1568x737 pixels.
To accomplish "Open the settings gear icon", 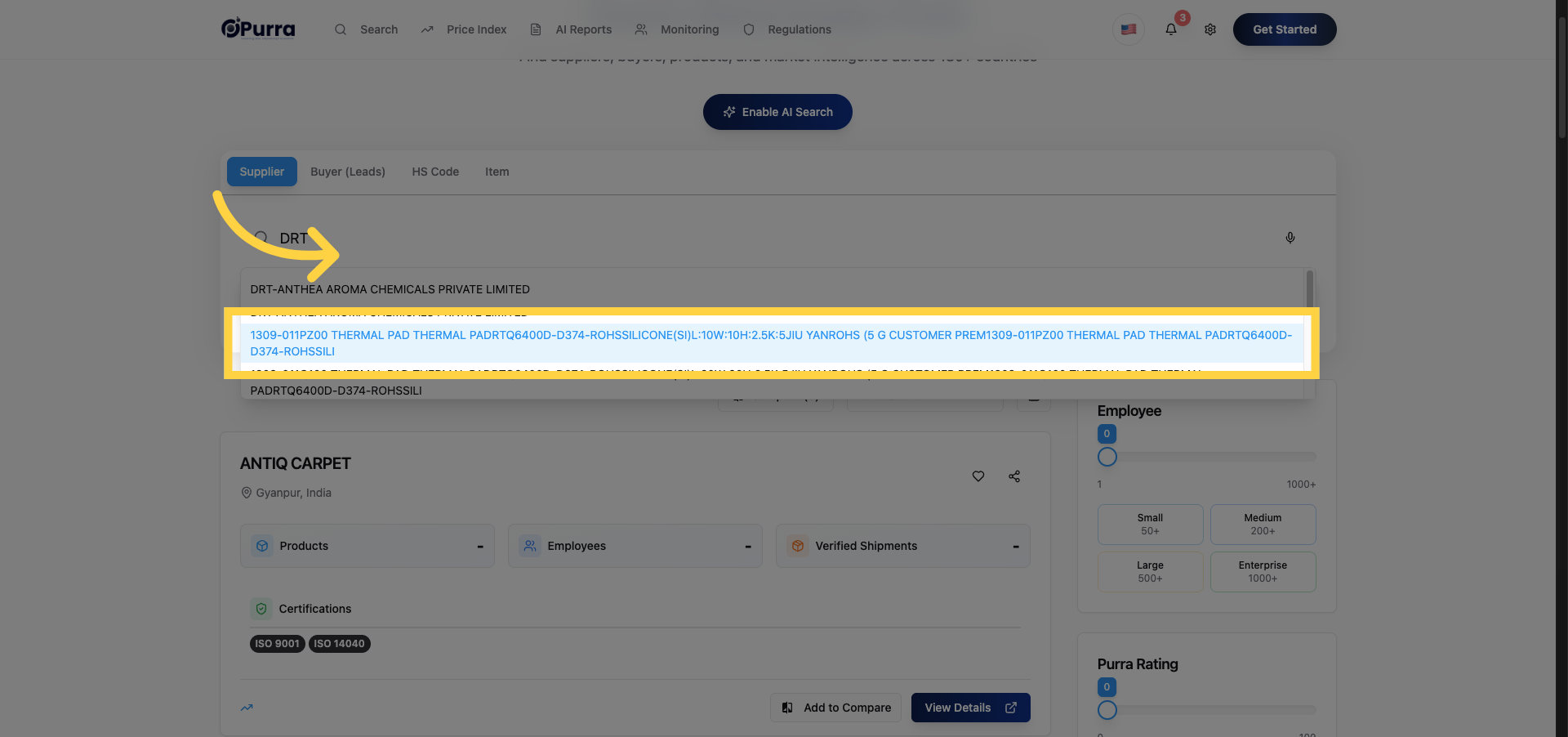I will click(x=1210, y=29).
